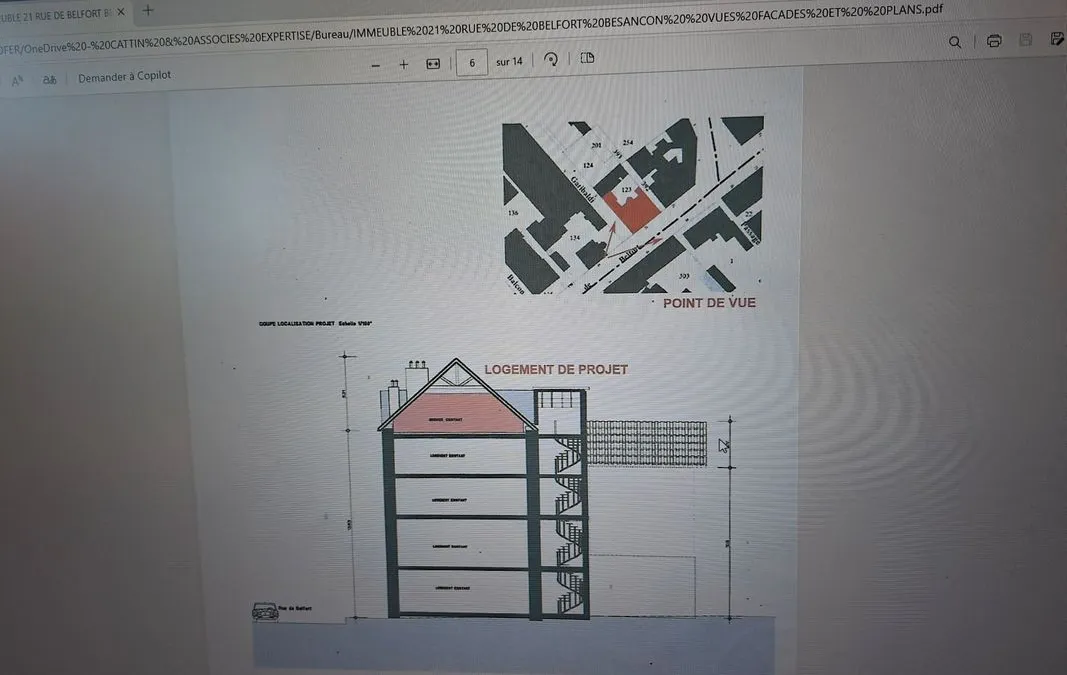Open the PDF search magnifier
The width and height of the screenshot is (1067, 675).
(955, 42)
